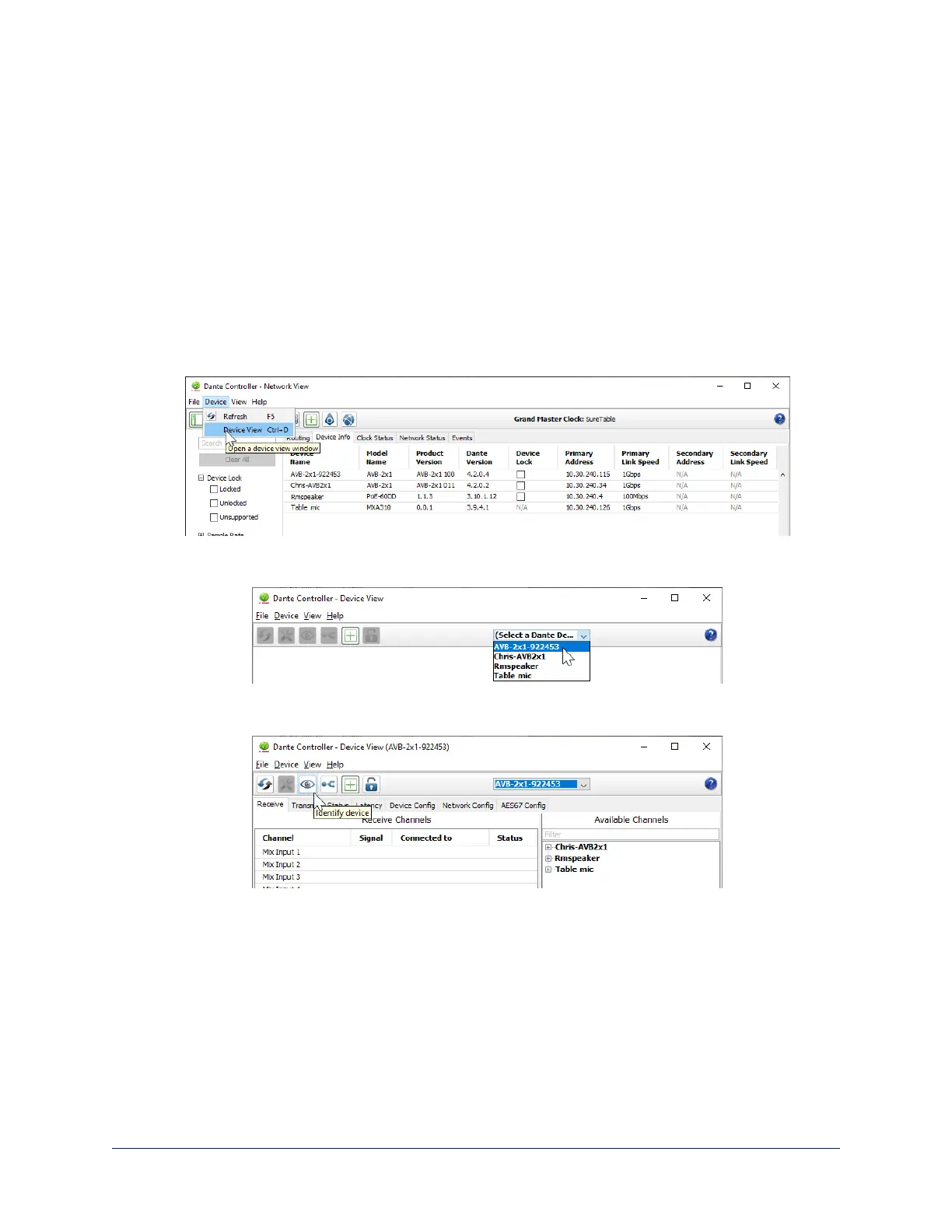
Task: Click in the Available Channels Filter field
Action: click(x=631, y=835)
